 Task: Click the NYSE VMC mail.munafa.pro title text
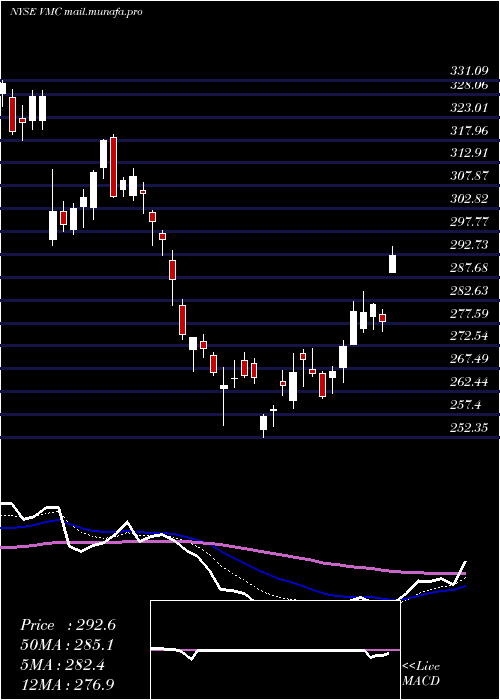pyautogui.click(x=76, y=12)
